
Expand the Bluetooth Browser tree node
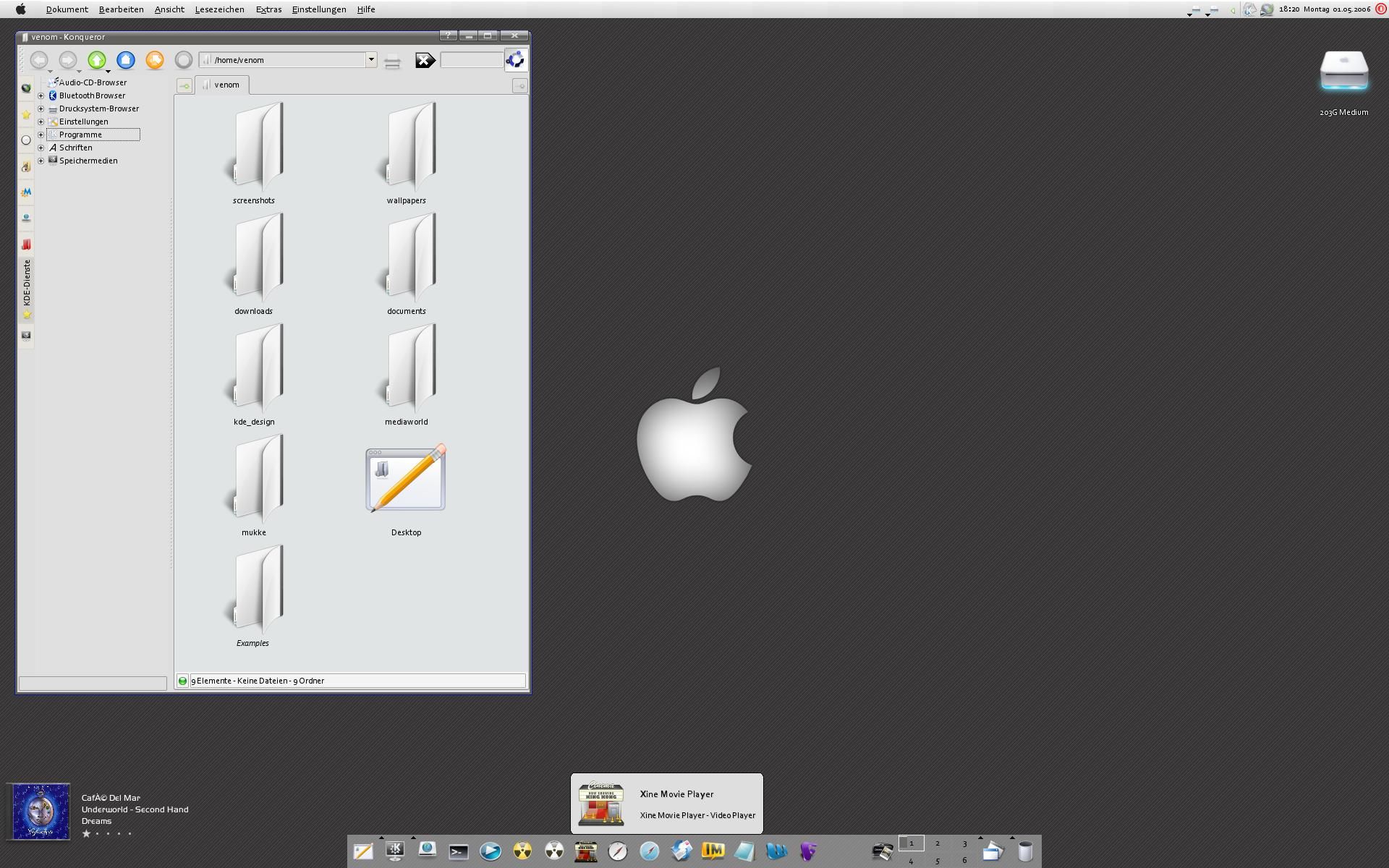click(x=41, y=95)
